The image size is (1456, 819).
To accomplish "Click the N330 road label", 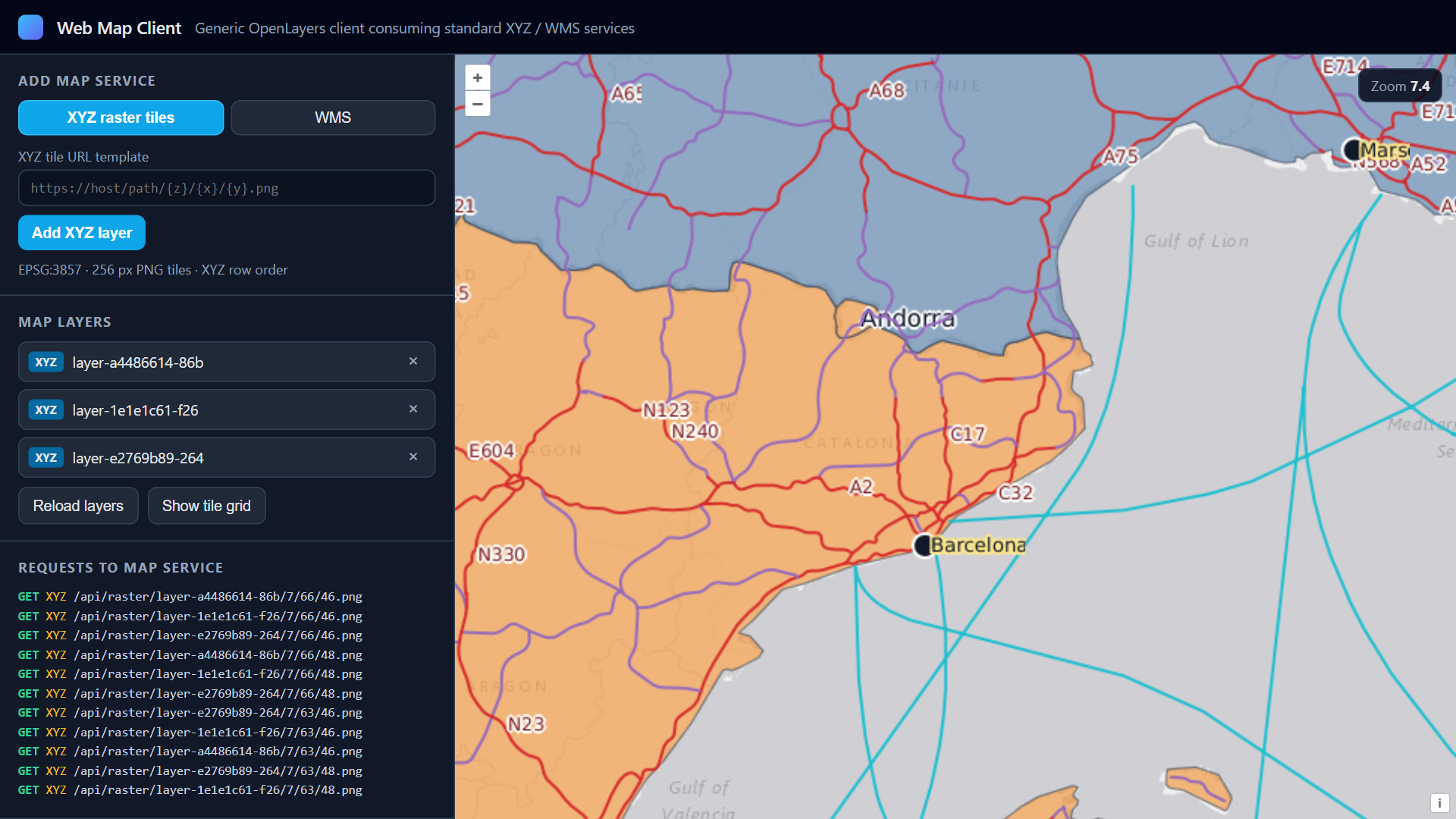I will point(501,554).
